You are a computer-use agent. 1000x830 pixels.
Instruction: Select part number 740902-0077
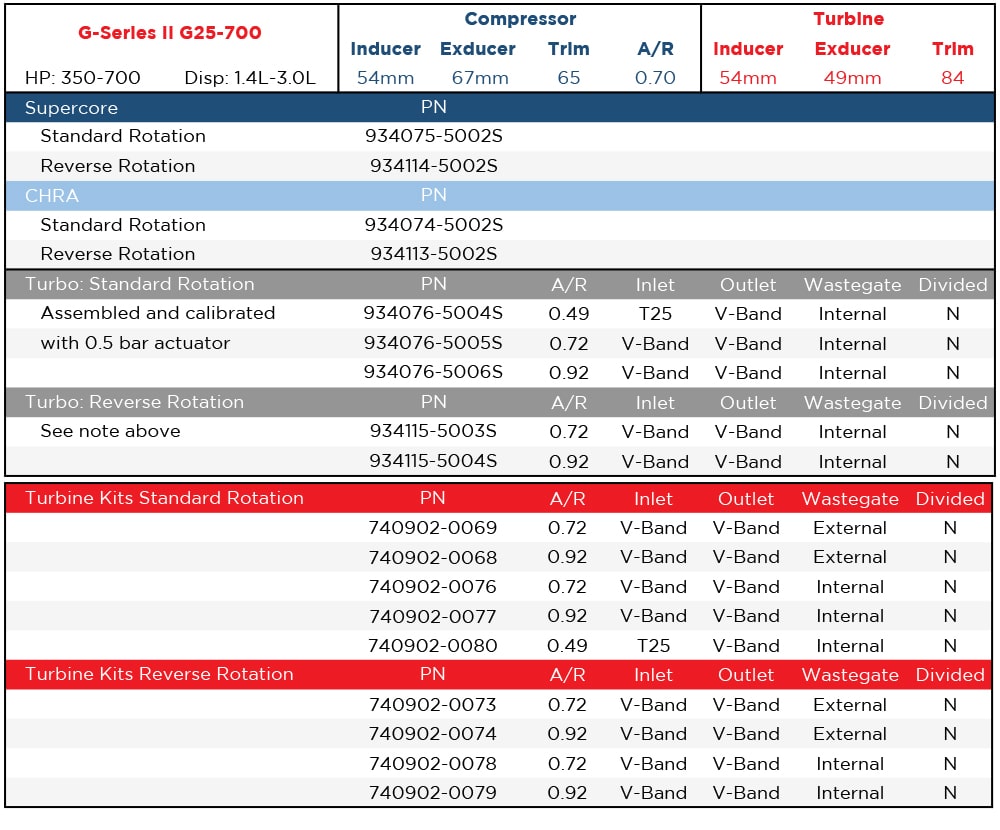tap(432, 616)
